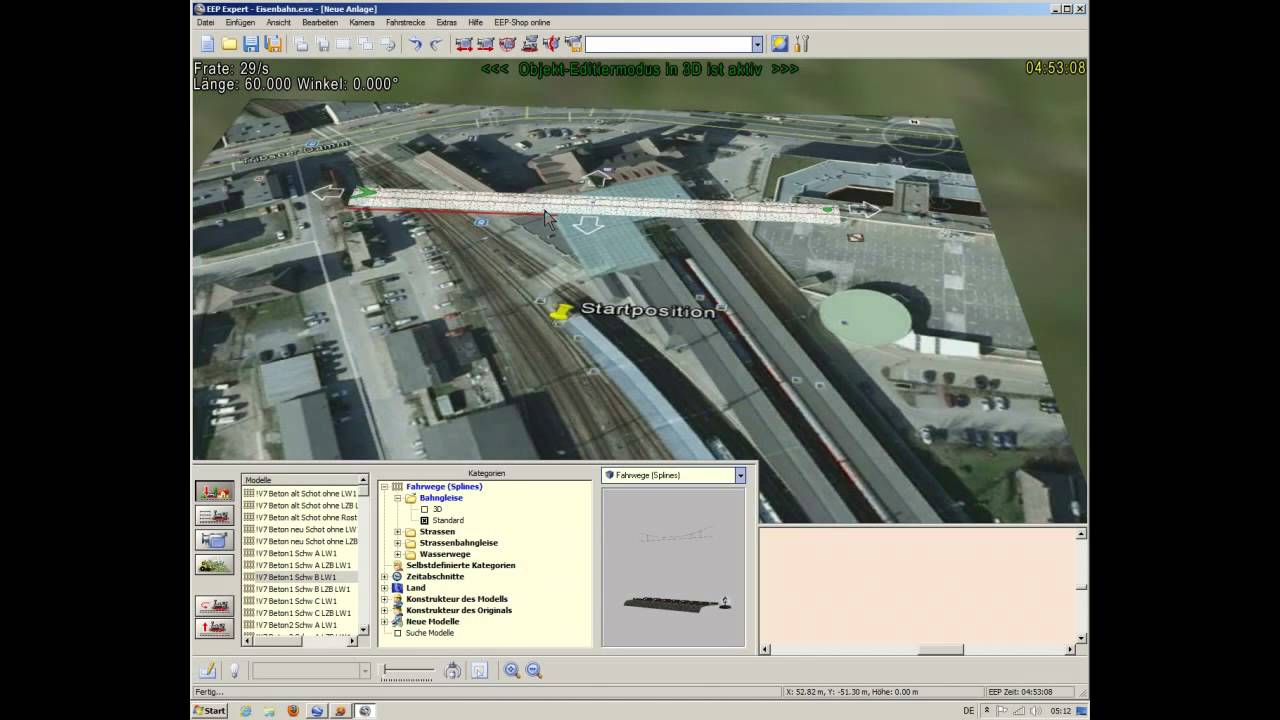This screenshot has width=1280, height=720.
Task: Select the landscape and house editor button
Action: [215, 492]
